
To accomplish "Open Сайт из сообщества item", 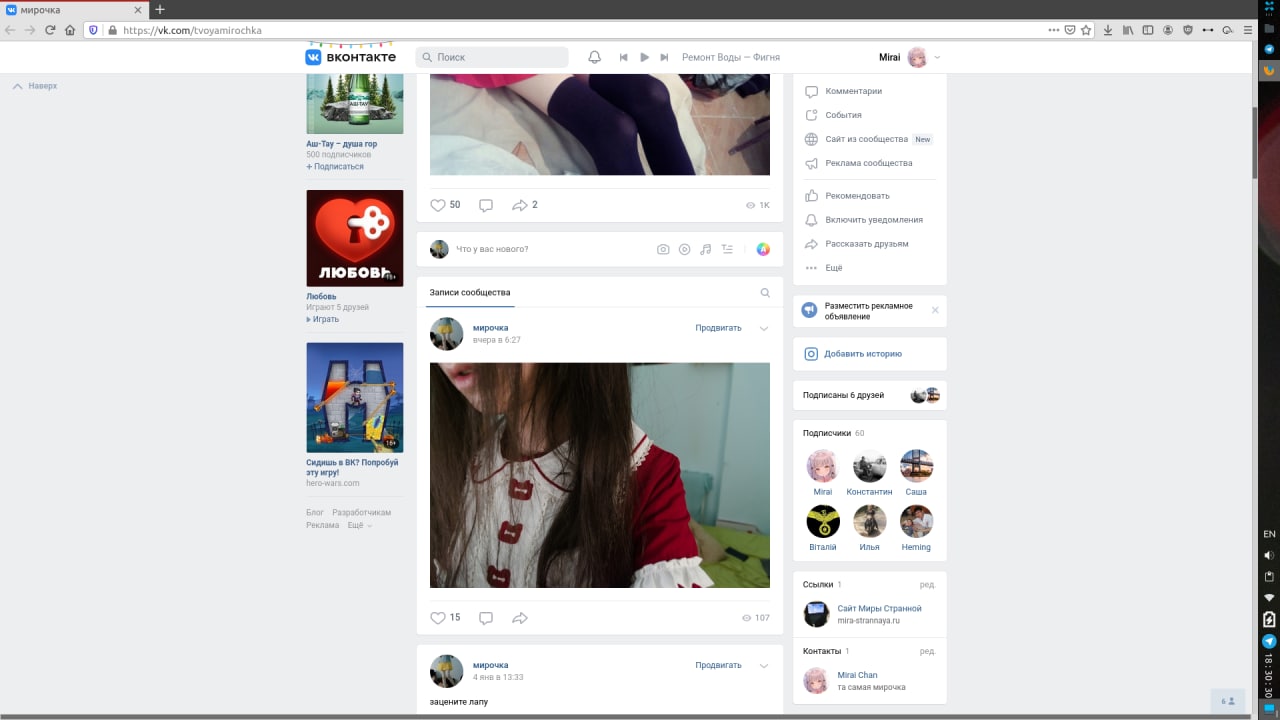I will tap(868, 139).
